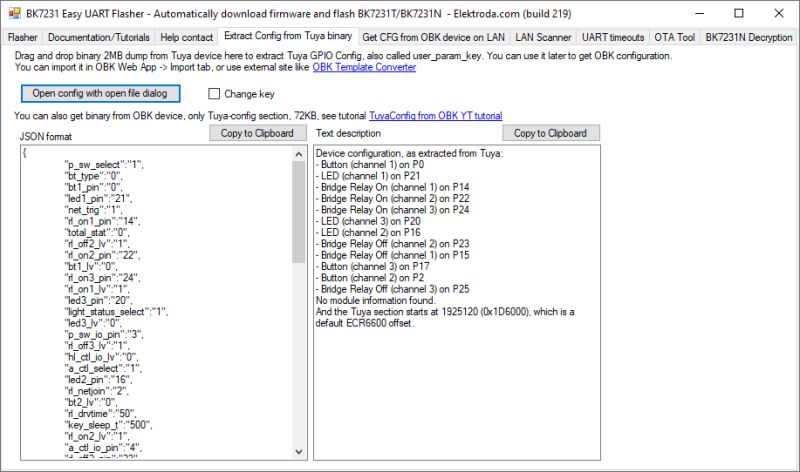Screen dimensions: 800x472
Task: Click 'Button (channel 3) on P17' line
Action: coord(372,266)
